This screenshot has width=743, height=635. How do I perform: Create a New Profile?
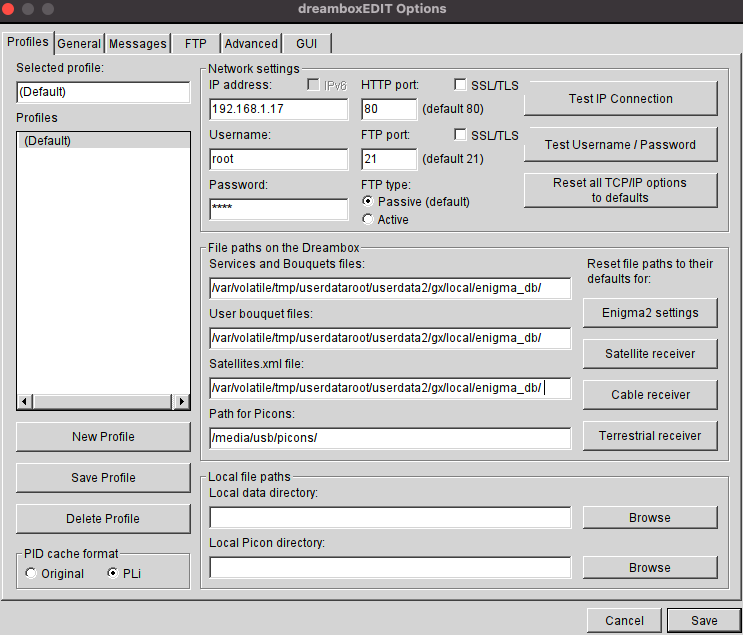[103, 437]
